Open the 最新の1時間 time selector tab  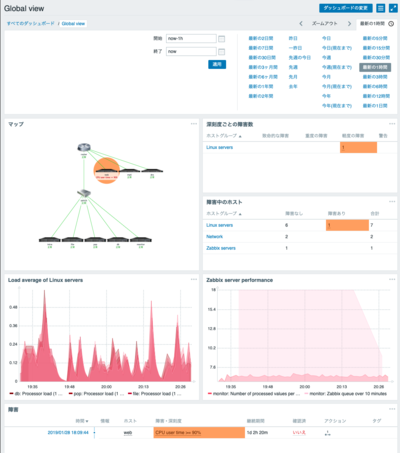coord(377,24)
